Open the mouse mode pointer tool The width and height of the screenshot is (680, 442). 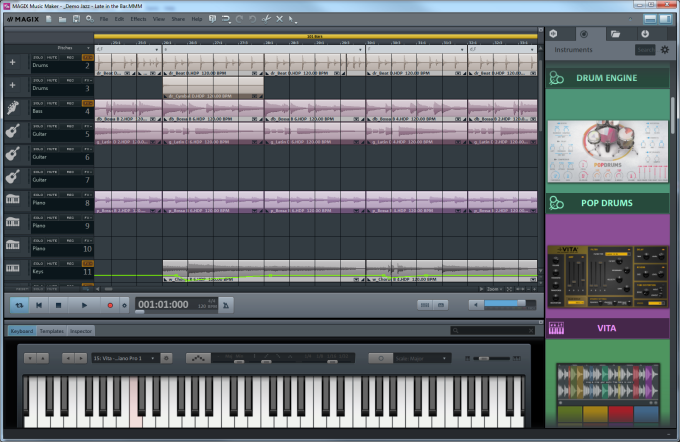point(292,20)
